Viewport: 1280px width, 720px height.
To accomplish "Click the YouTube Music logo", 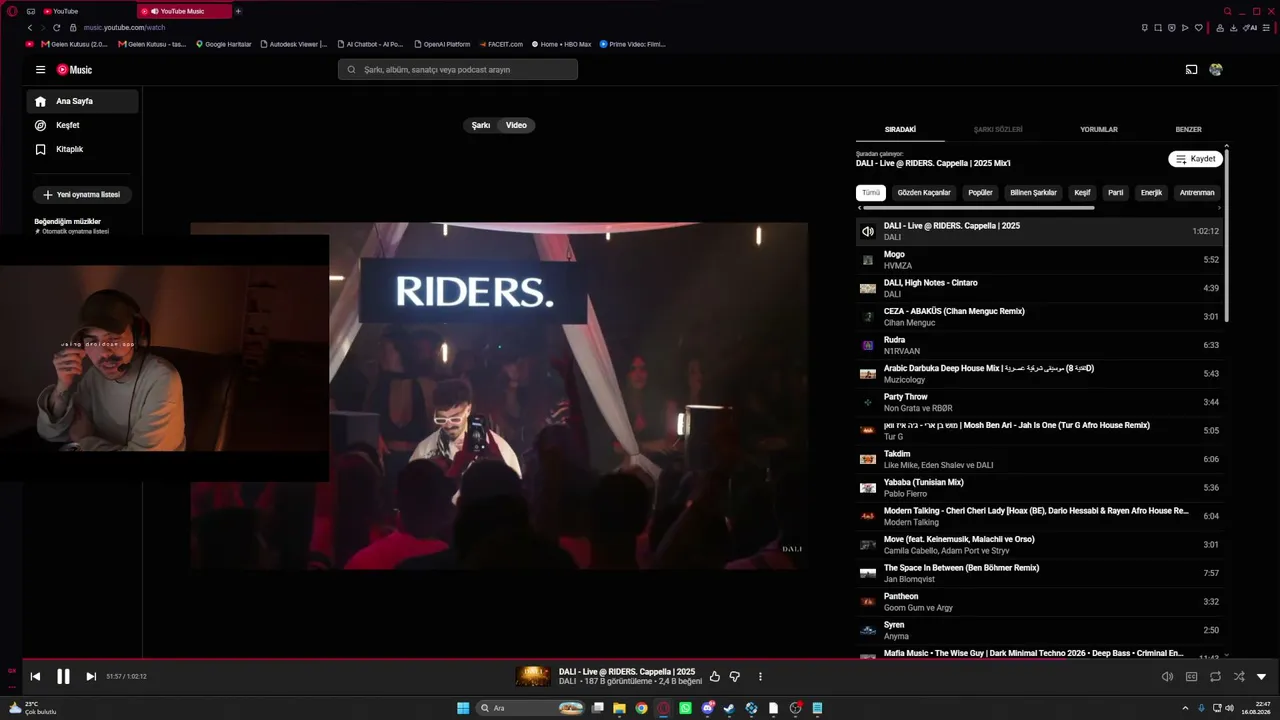I will point(74,70).
